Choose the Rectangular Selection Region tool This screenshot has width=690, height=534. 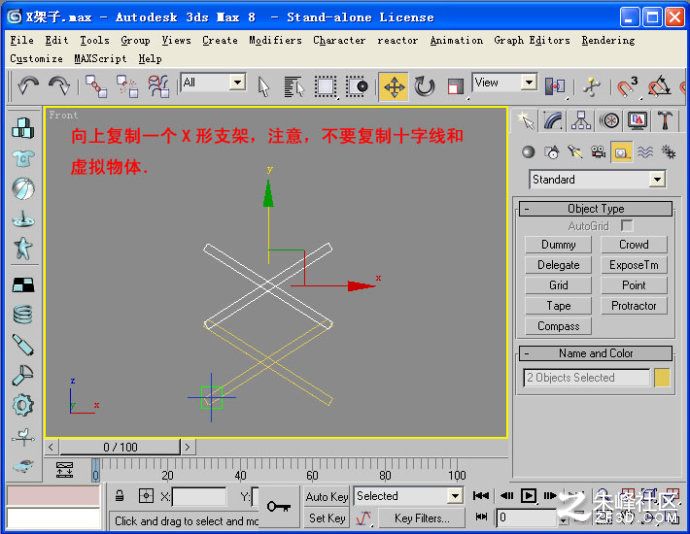click(326, 86)
